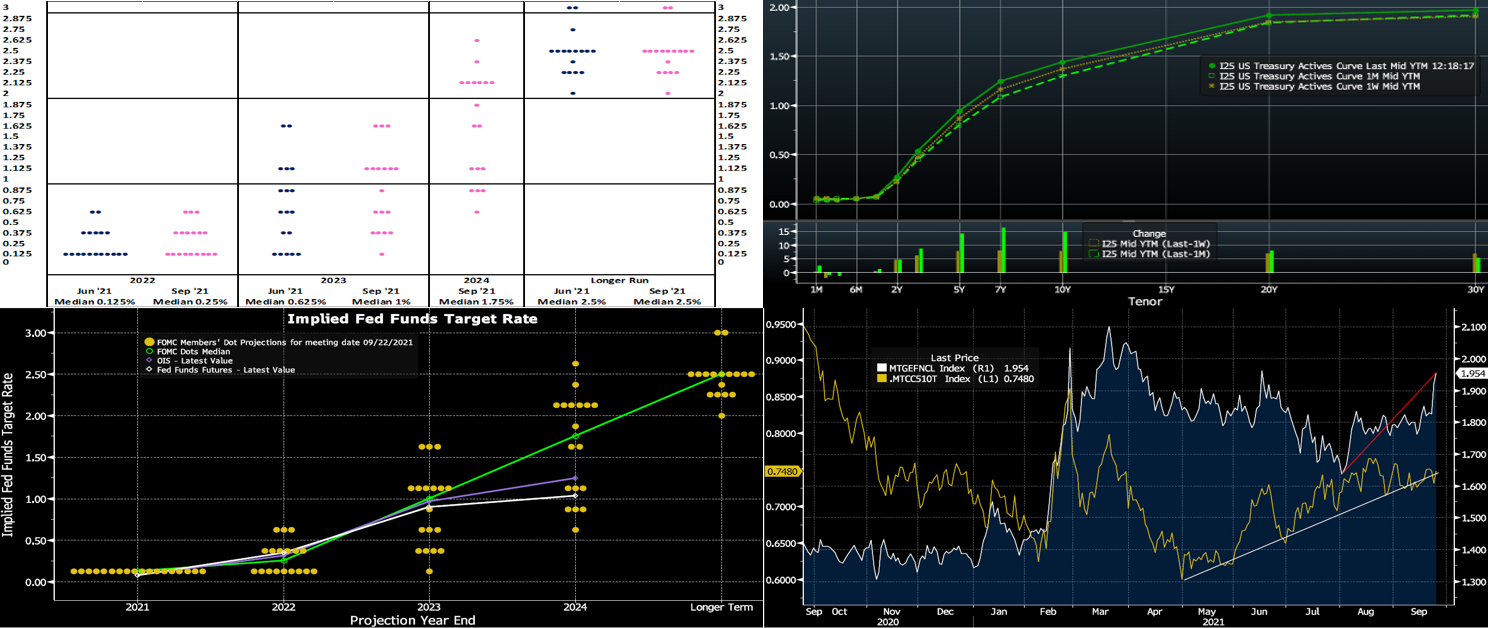Click the yellow FOMC Members' Dot Projections legend marker

pos(150,343)
